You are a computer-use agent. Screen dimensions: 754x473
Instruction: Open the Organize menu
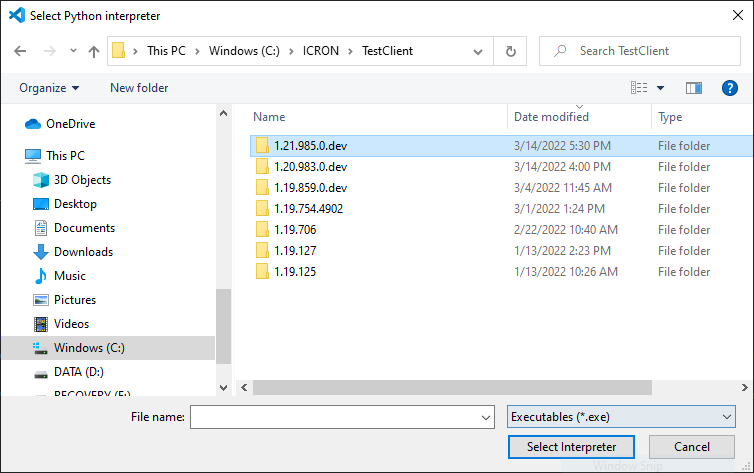pyautogui.click(x=49, y=88)
